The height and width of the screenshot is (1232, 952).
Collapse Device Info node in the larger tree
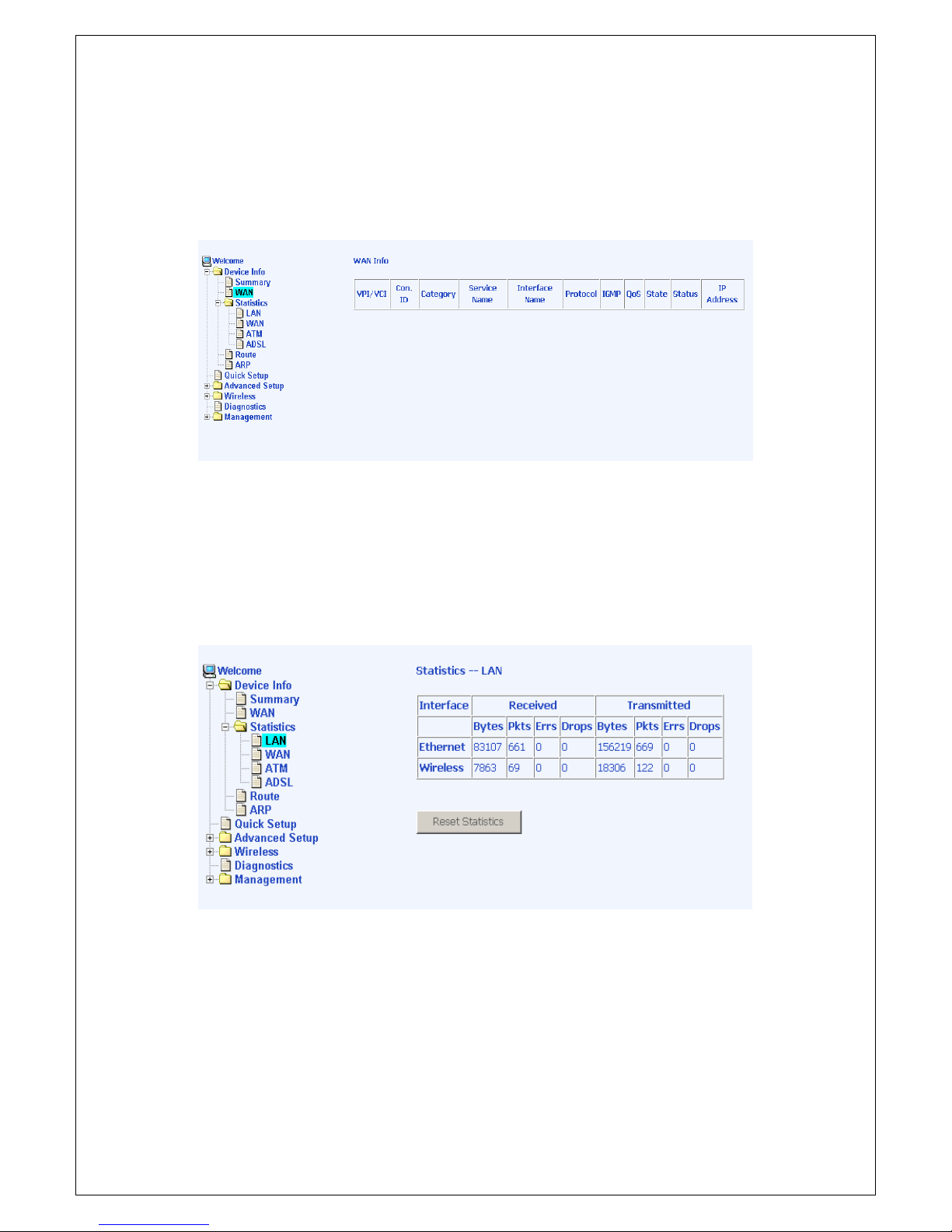(210, 686)
